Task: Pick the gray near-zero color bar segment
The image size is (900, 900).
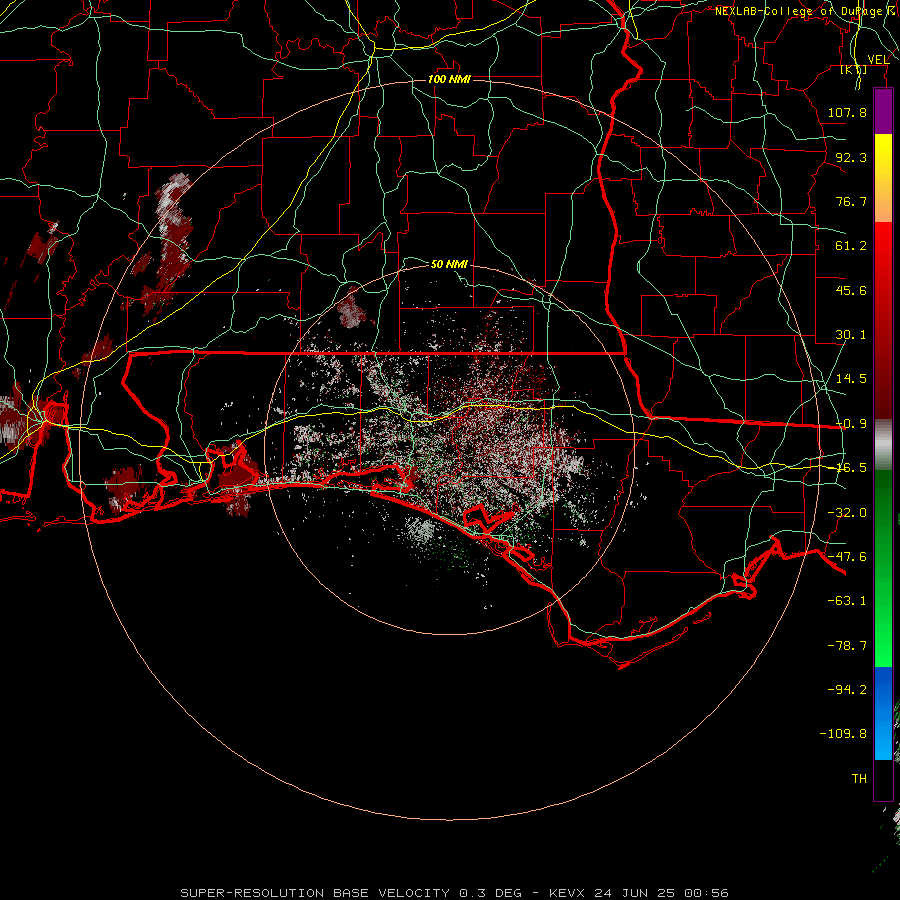Action: pyautogui.click(x=883, y=445)
